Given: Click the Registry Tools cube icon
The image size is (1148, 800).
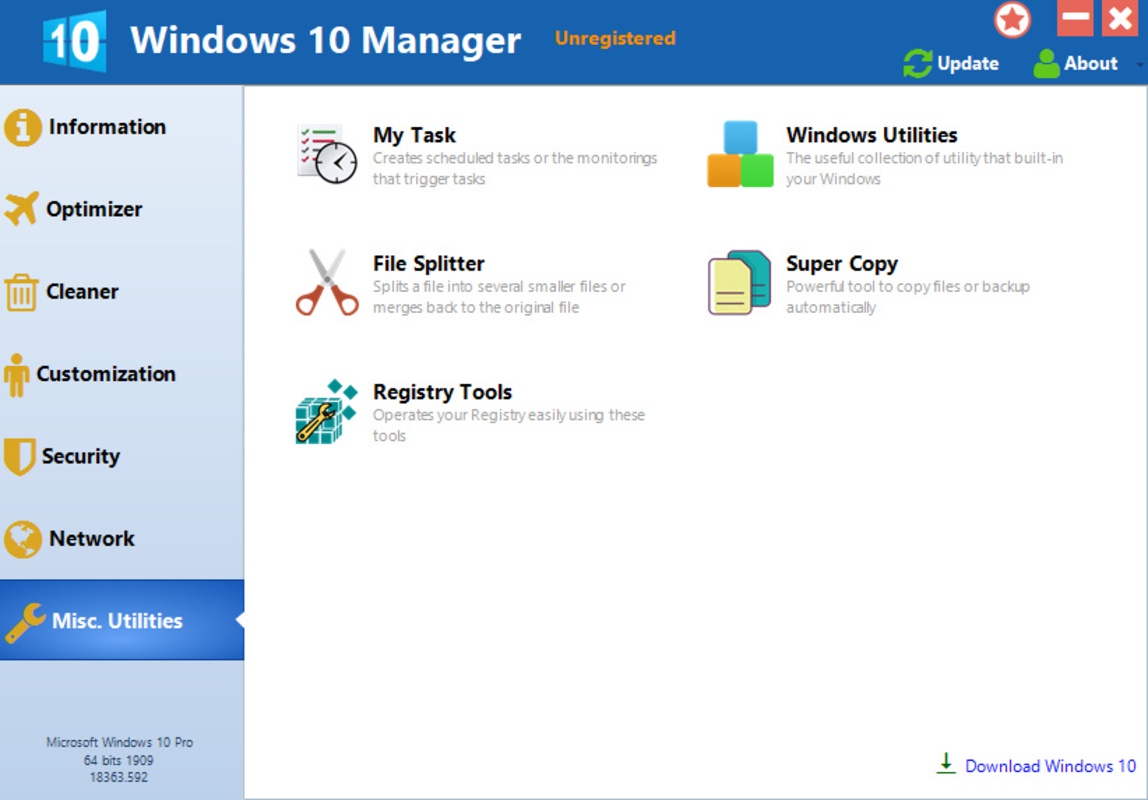Looking at the screenshot, I should (326, 411).
